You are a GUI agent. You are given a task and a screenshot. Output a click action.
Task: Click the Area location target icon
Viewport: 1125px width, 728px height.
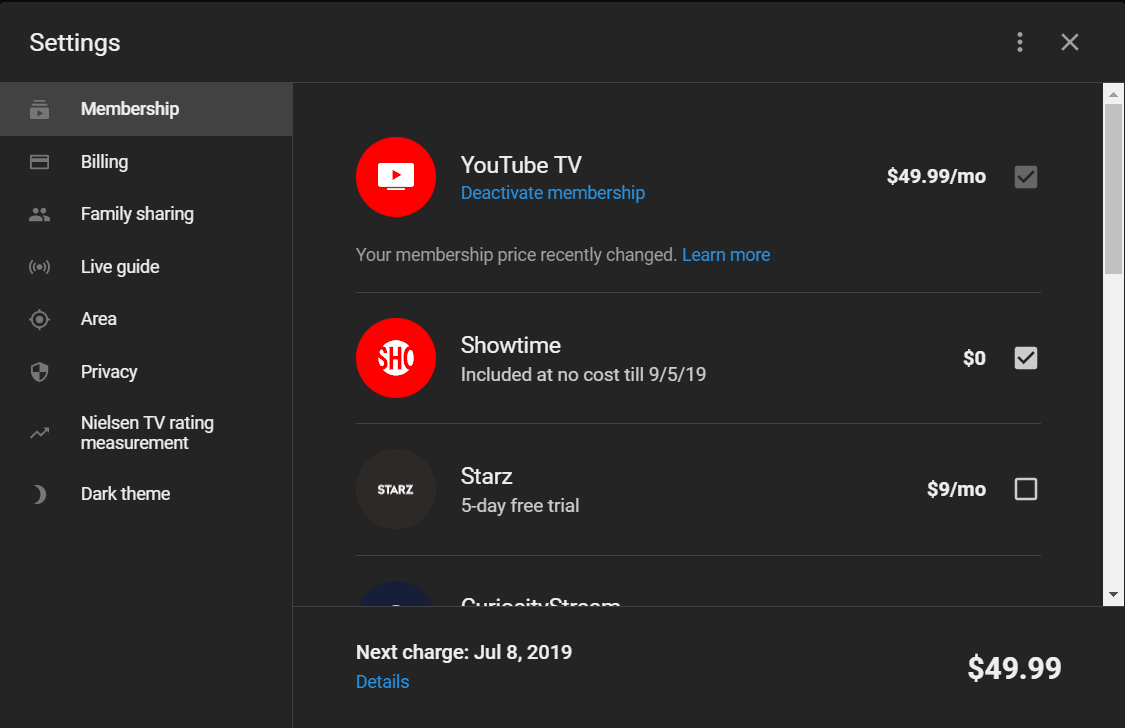(x=40, y=319)
